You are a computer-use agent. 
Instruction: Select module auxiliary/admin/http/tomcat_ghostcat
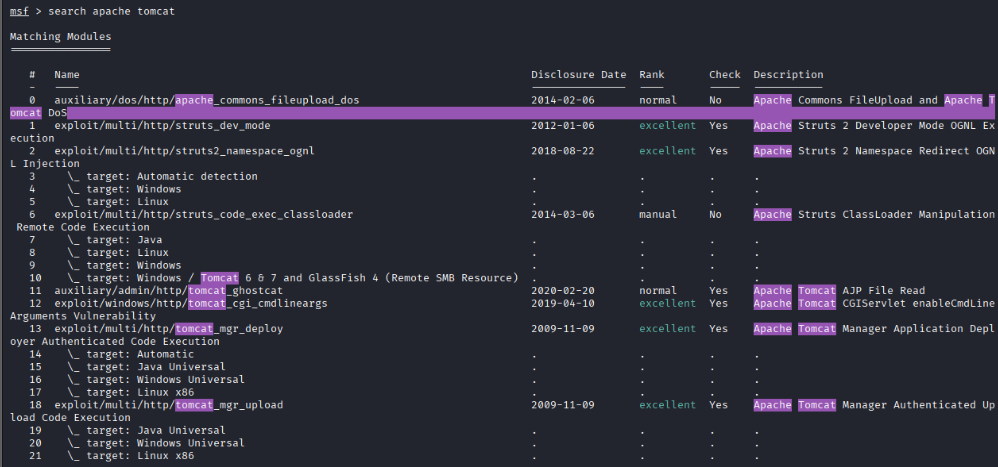[169, 291]
